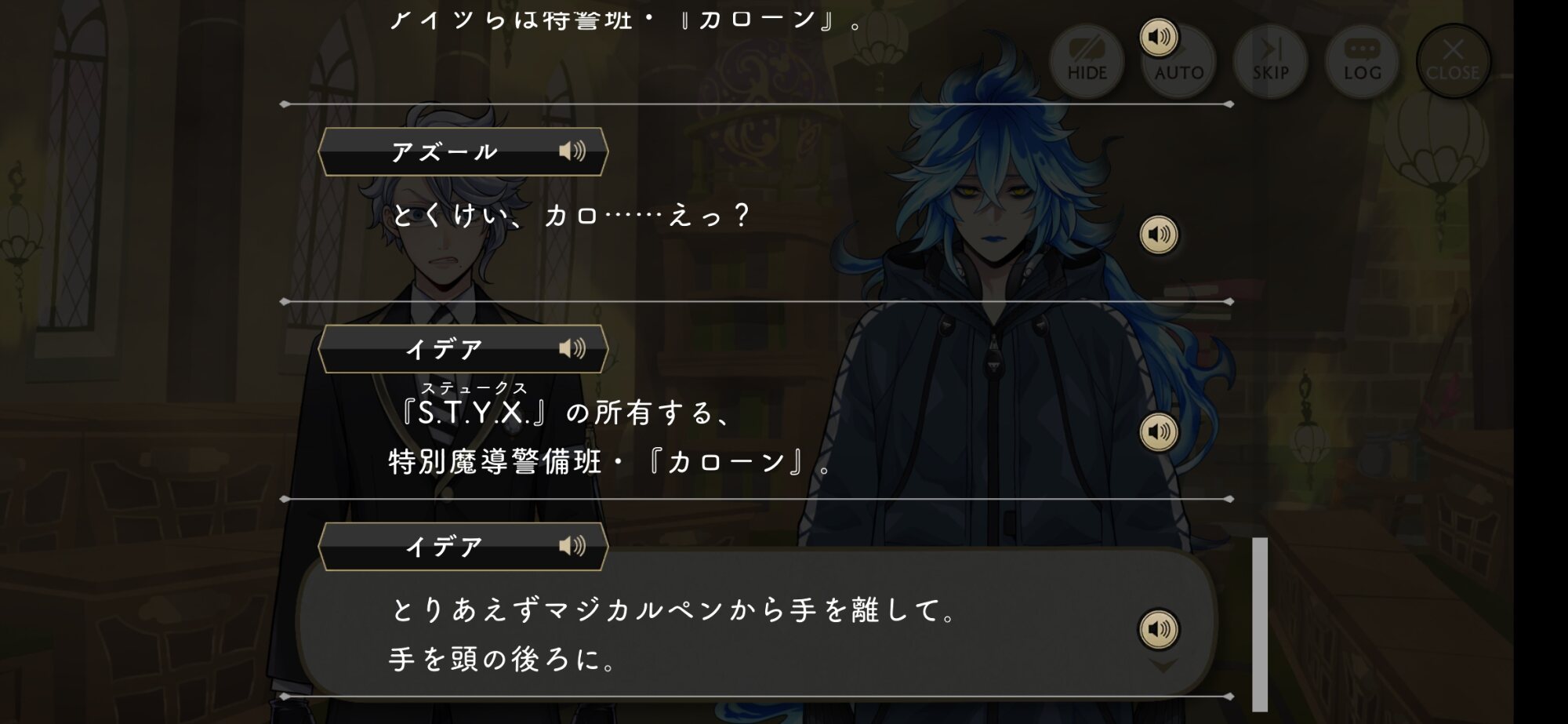Skip the story with SKIP button

pos(1270,61)
